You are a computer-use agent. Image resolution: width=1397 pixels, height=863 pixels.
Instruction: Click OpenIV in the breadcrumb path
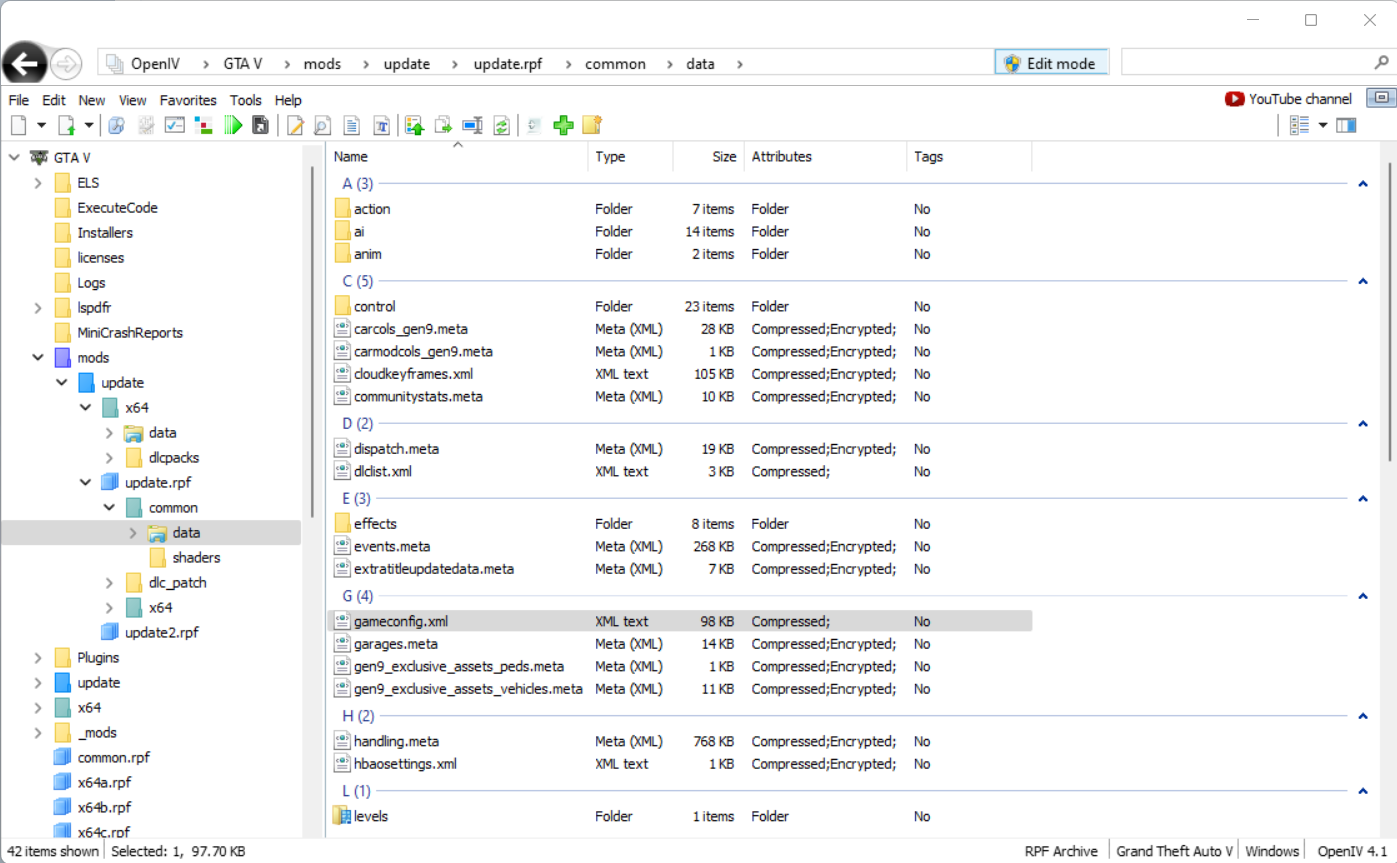(156, 63)
